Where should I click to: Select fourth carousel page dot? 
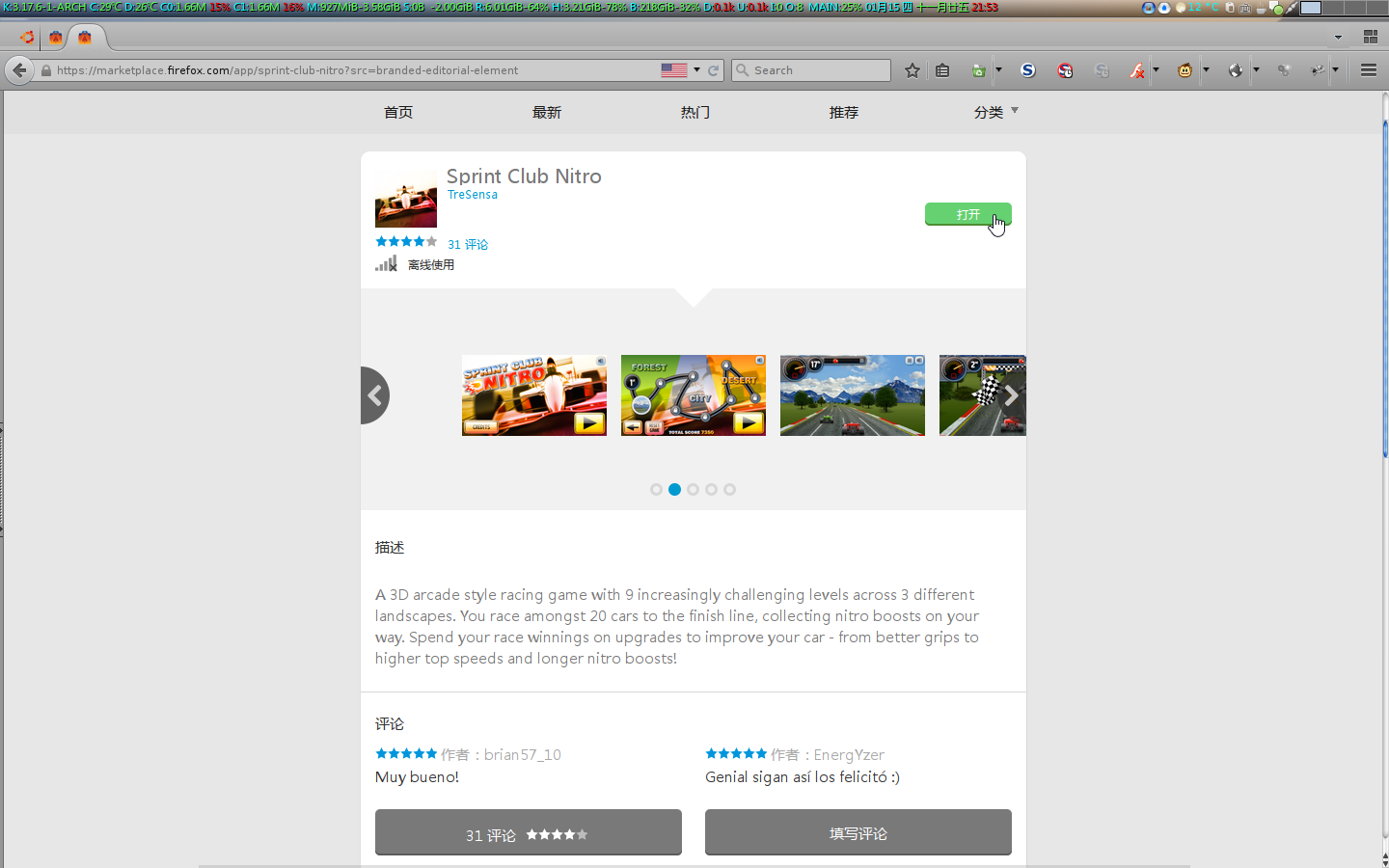(711, 490)
